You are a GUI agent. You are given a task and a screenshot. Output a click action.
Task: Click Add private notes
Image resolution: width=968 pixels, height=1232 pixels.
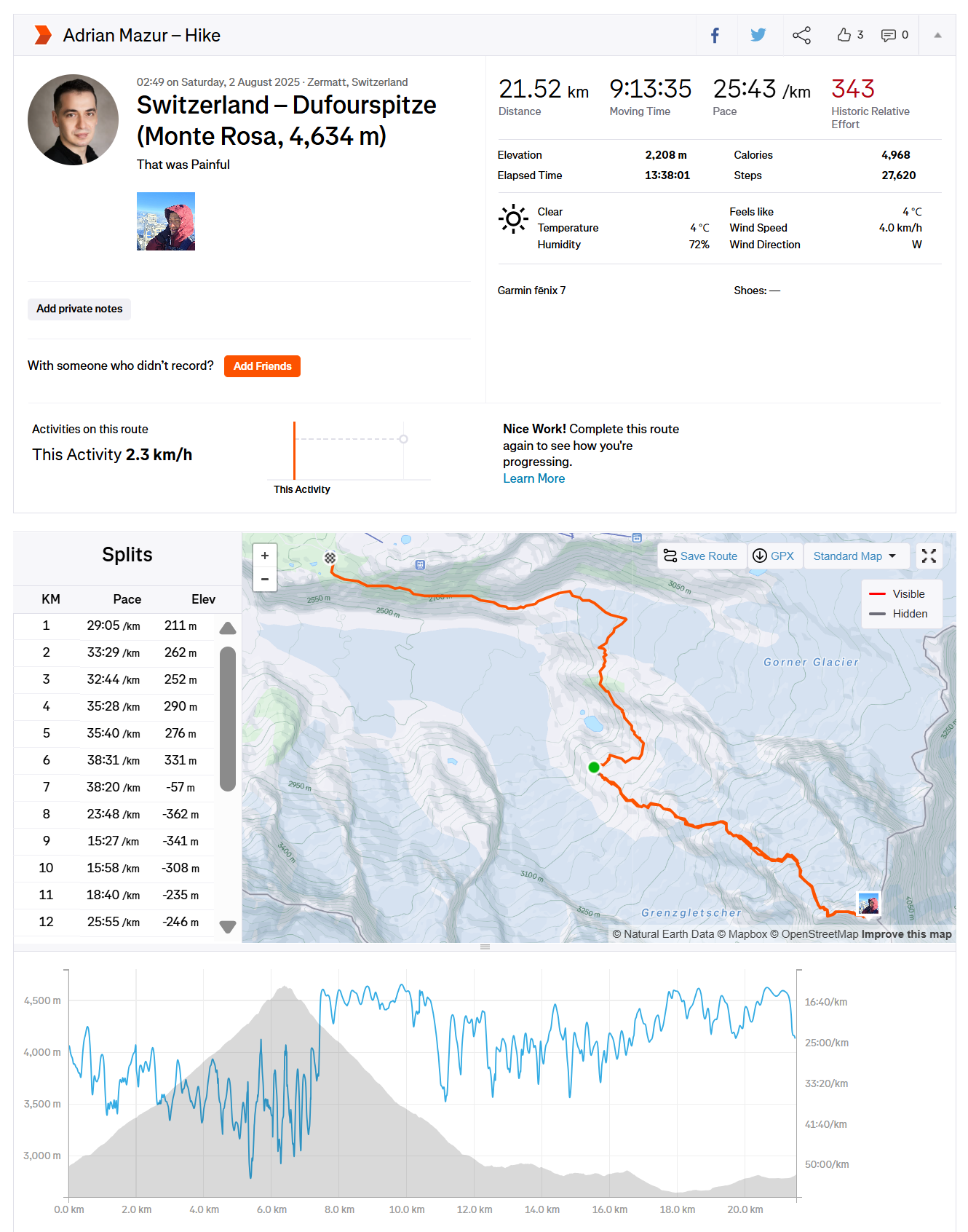coord(79,309)
